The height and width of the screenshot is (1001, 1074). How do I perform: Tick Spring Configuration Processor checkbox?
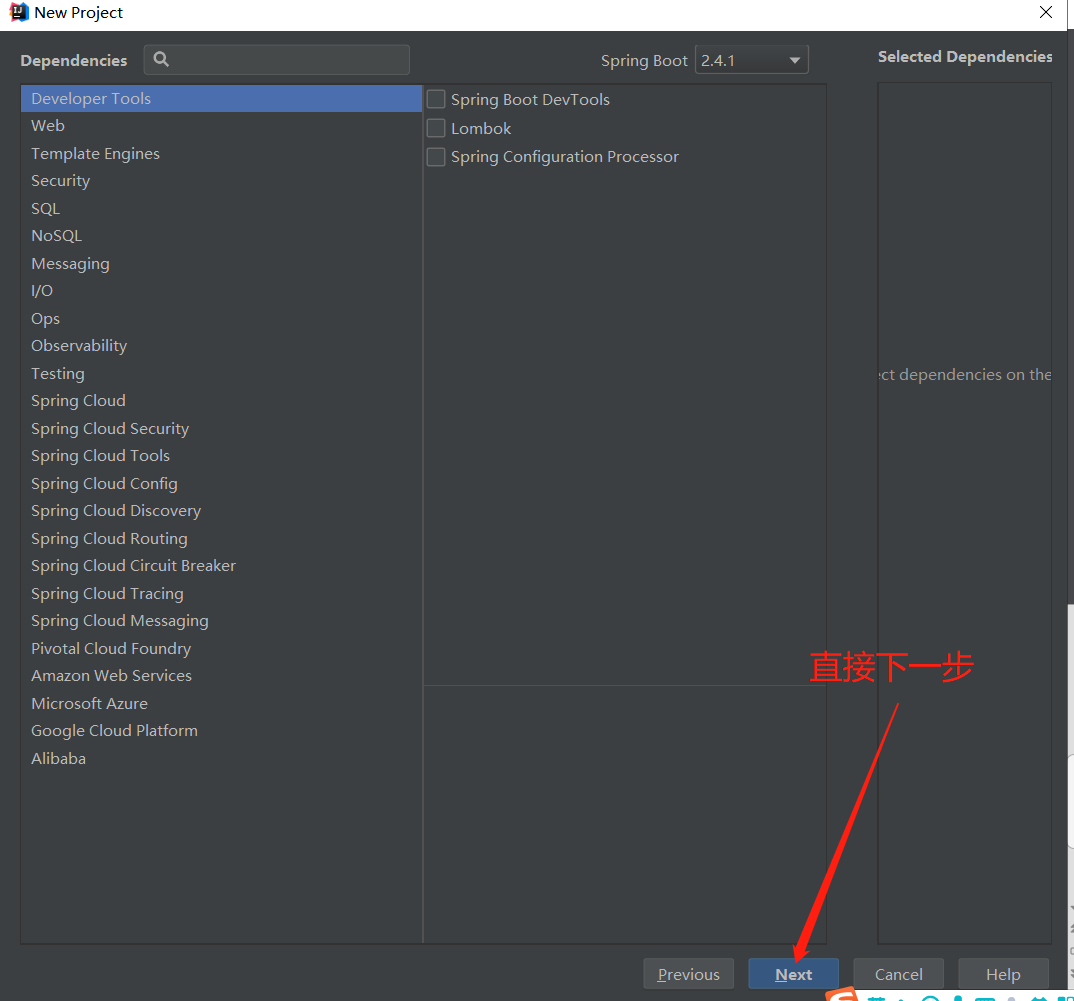coord(436,157)
